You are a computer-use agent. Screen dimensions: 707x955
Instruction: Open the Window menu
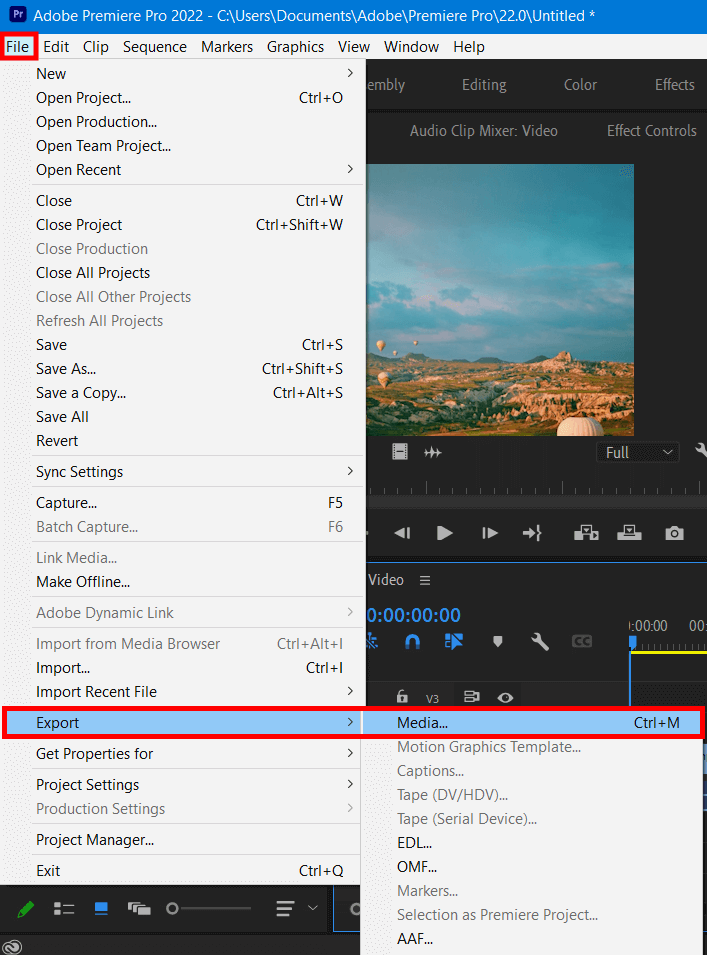pyautogui.click(x=411, y=47)
